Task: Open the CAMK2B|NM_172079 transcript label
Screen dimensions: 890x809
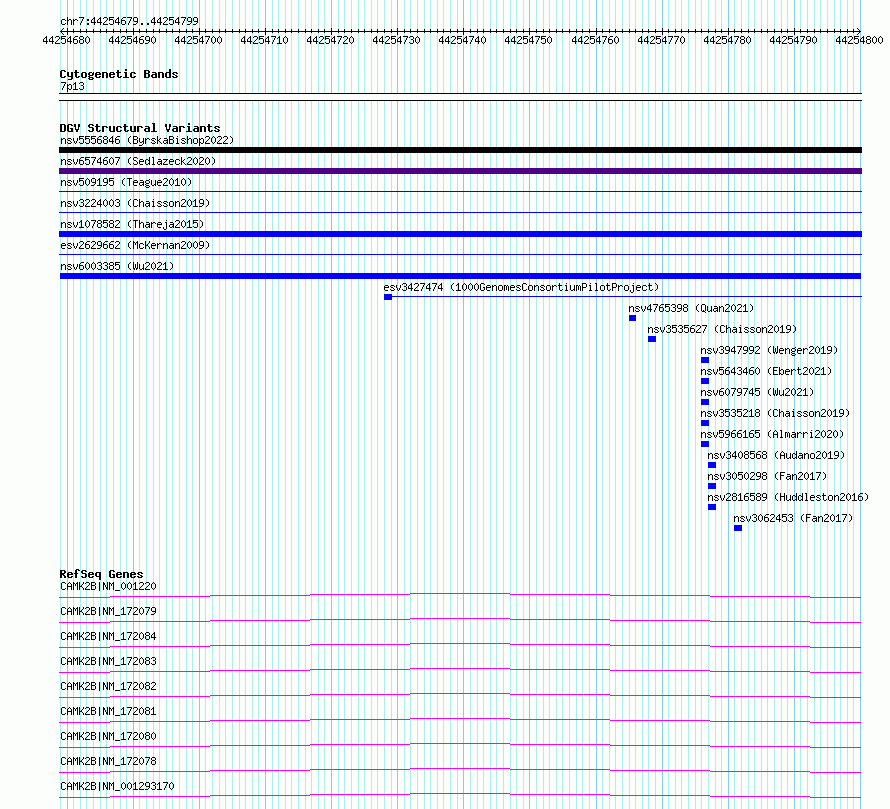Action: point(108,611)
